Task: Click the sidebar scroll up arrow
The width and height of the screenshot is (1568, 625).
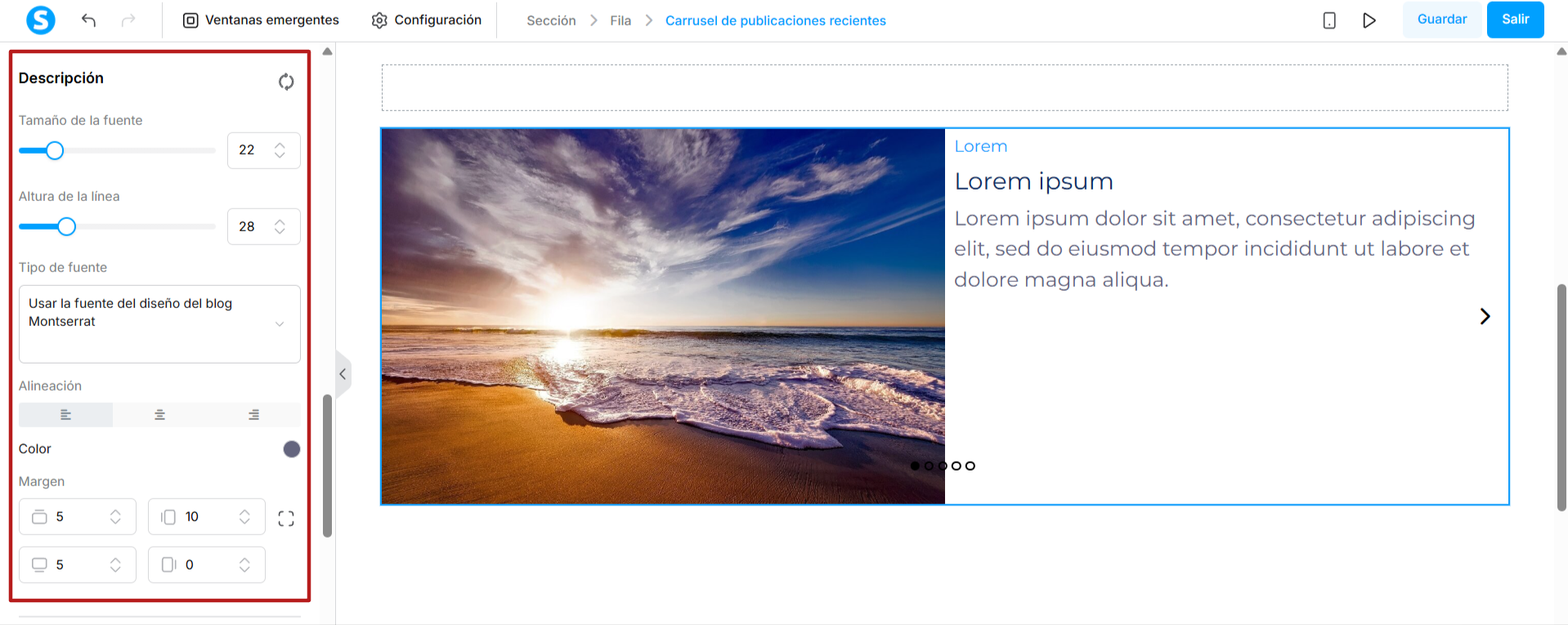Action: tap(328, 51)
